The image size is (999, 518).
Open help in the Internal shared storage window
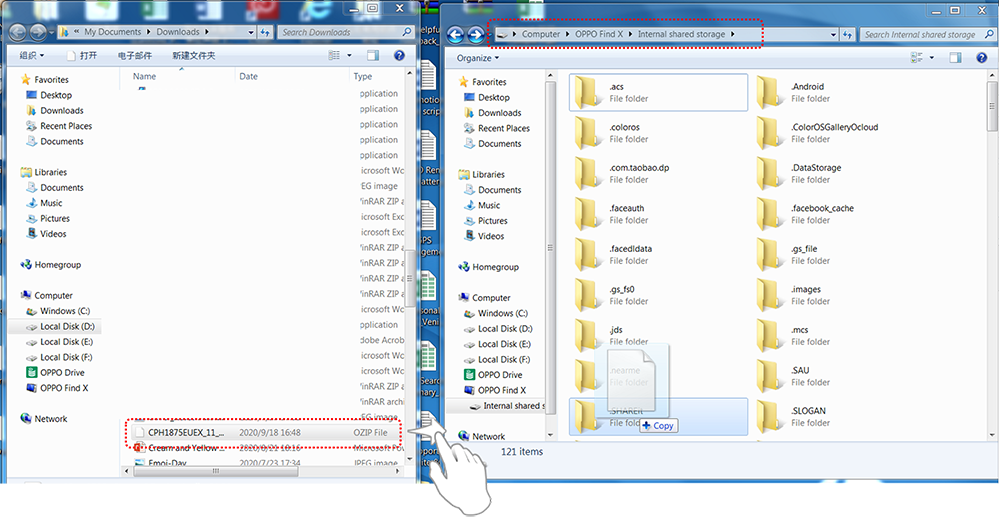981,58
